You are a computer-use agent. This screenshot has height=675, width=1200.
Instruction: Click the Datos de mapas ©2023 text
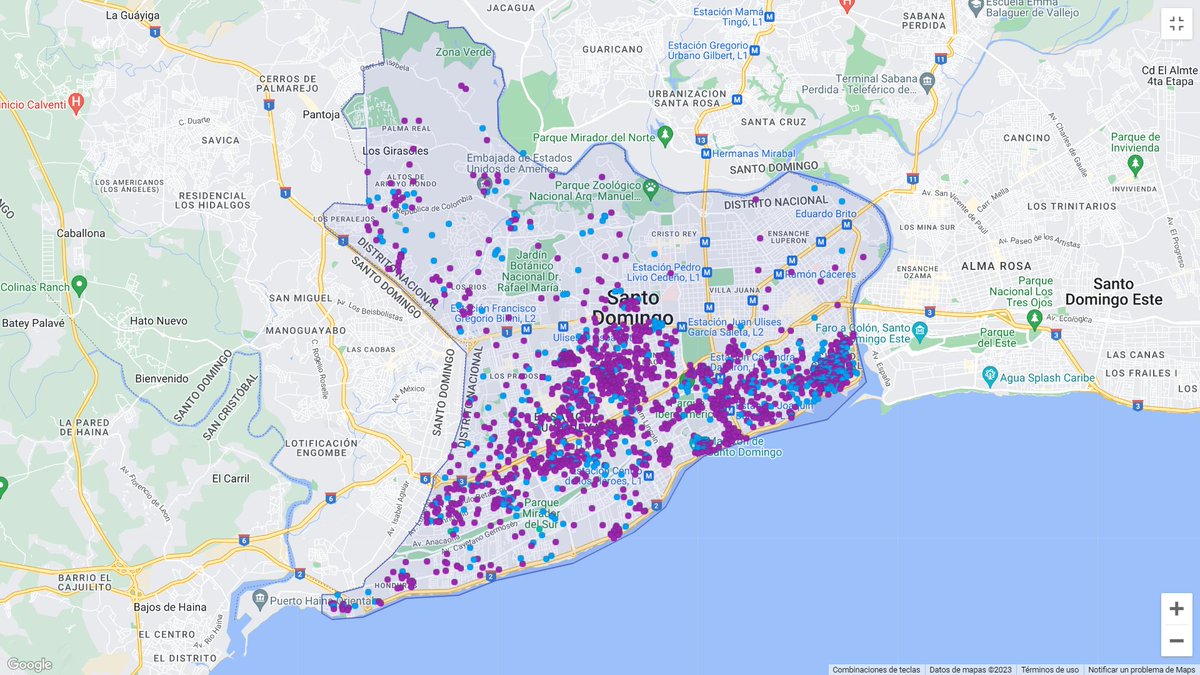[x=971, y=669]
